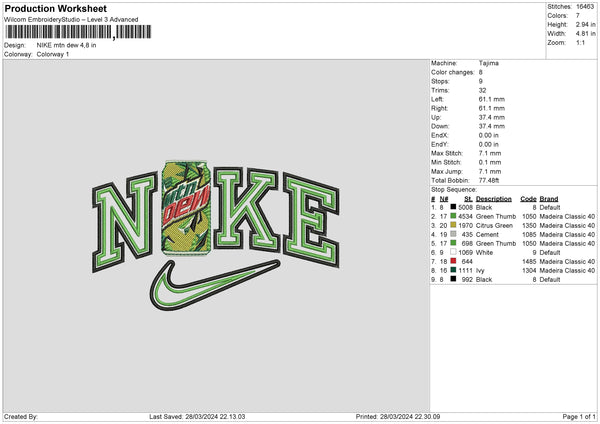Click the Zoom value 1:1

[x=580, y=42]
